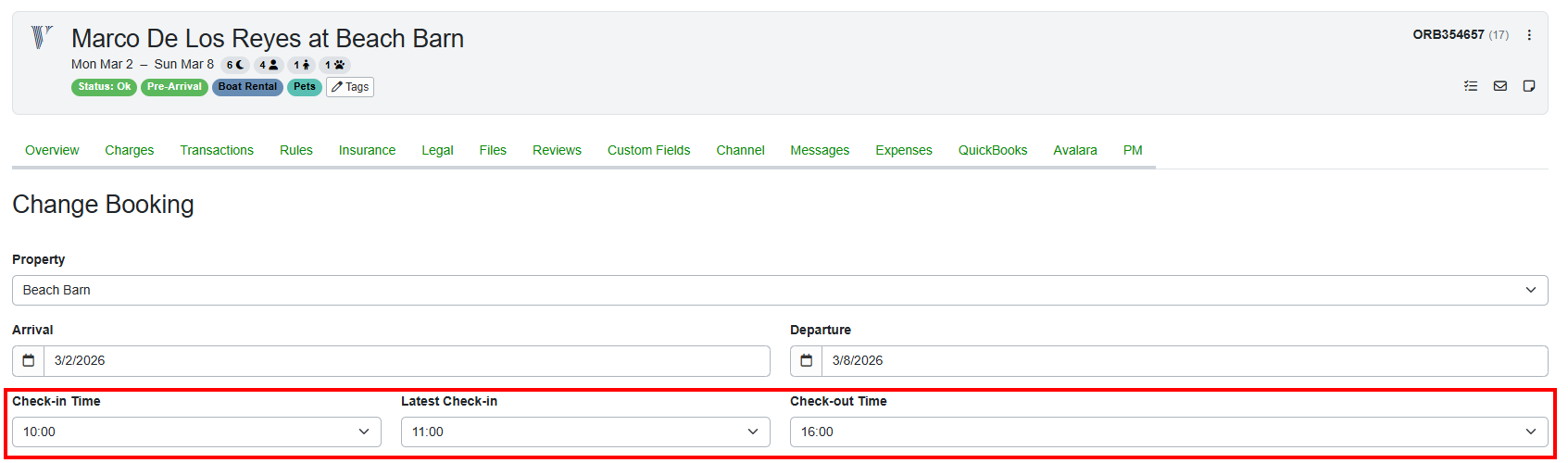
Task: Click the (17) count next to booking ID
Action: (1499, 35)
